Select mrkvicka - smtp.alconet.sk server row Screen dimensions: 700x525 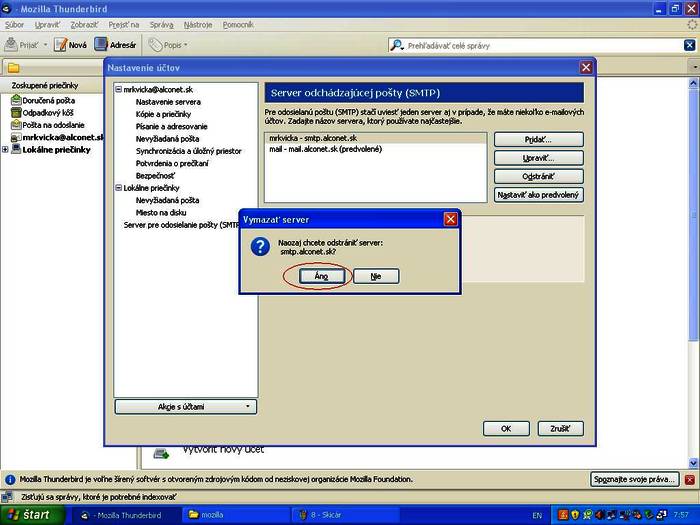pyautogui.click(x=375, y=138)
